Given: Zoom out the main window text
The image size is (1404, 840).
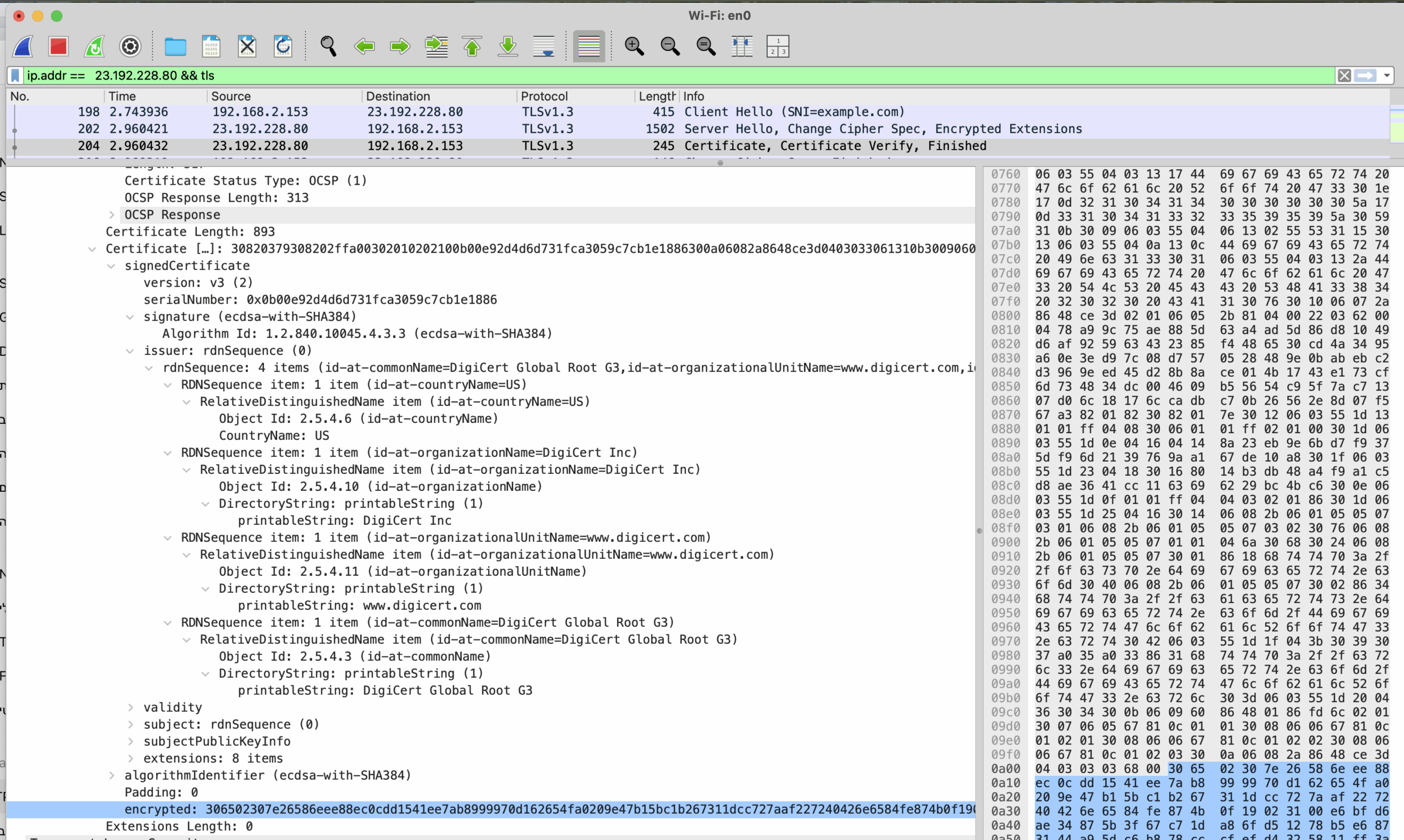Looking at the screenshot, I should tap(670, 46).
